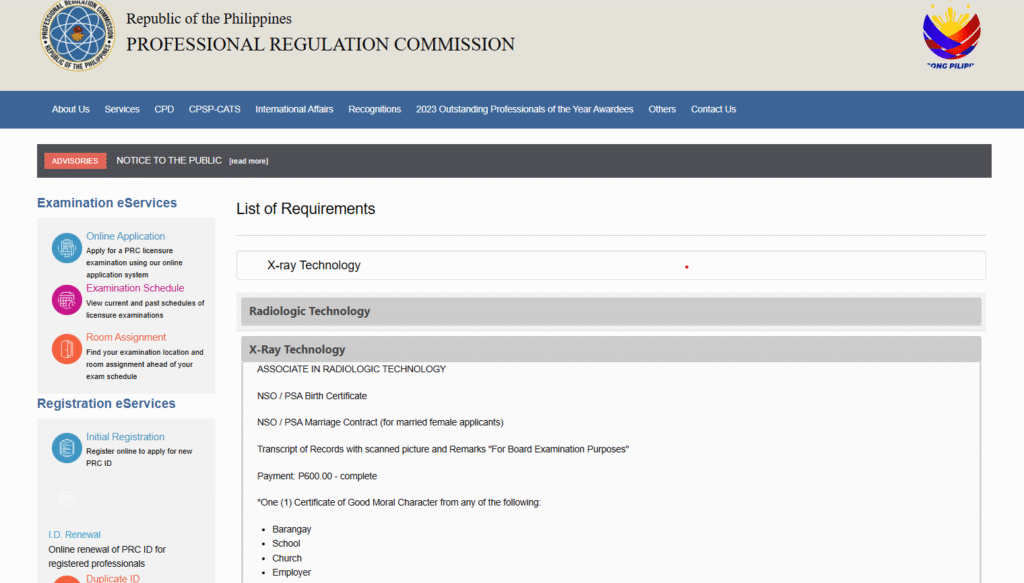Image resolution: width=1024 pixels, height=583 pixels.
Task: Open the X-ray Technology profession dropdown
Action: click(x=611, y=265)
